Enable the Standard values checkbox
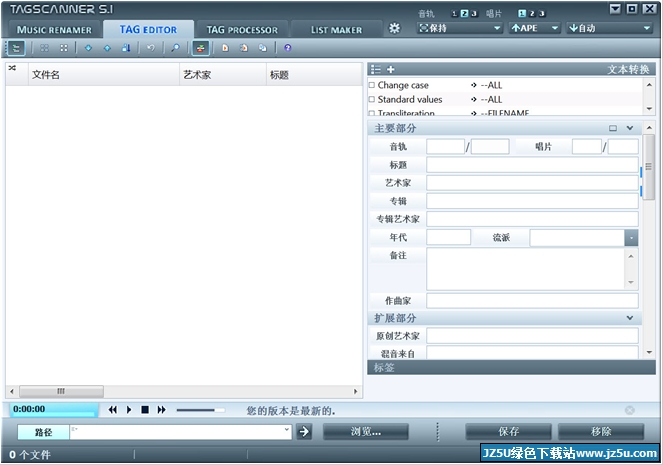 pos(372,99)
